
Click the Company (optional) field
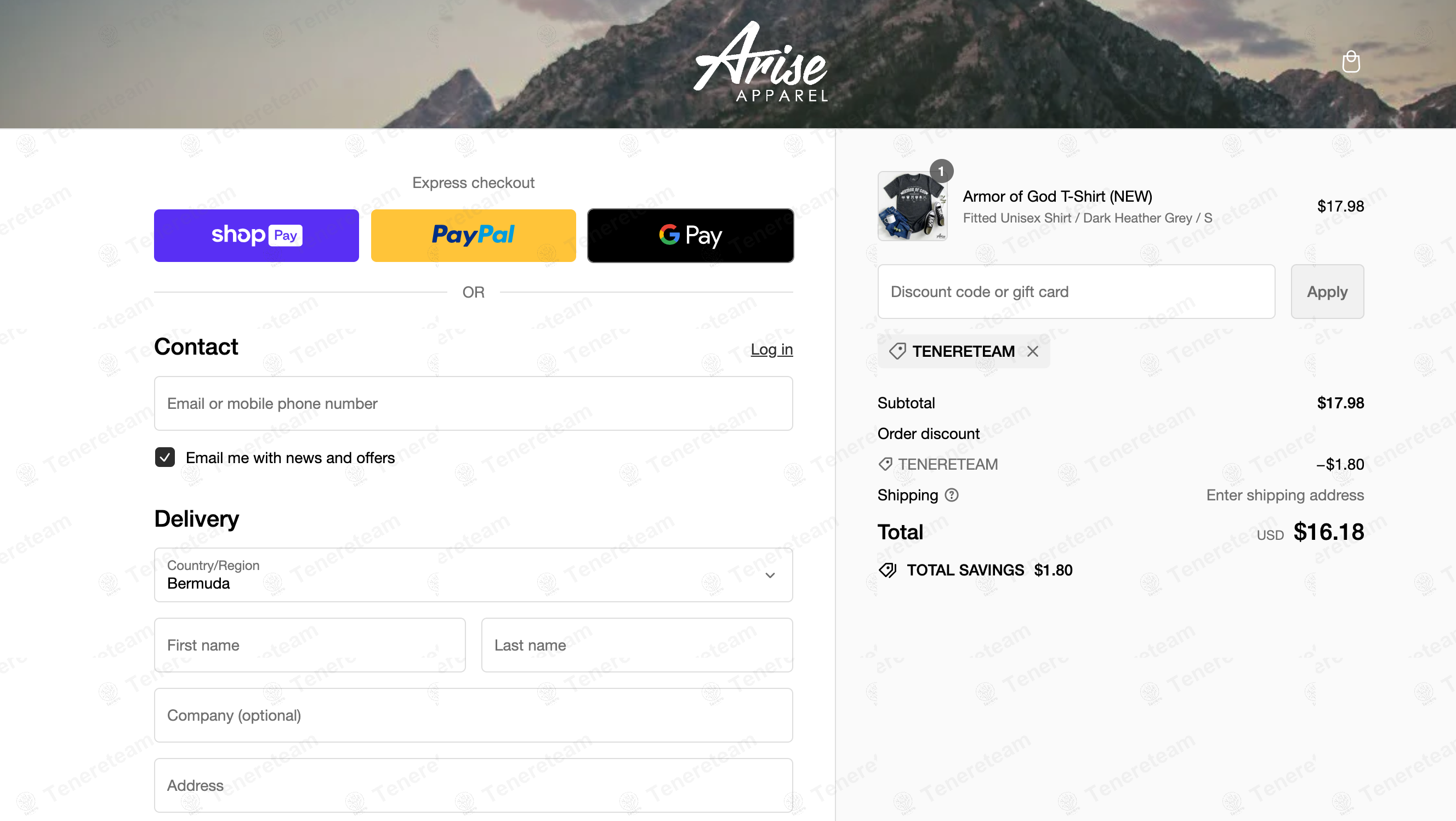pos(473,715)
